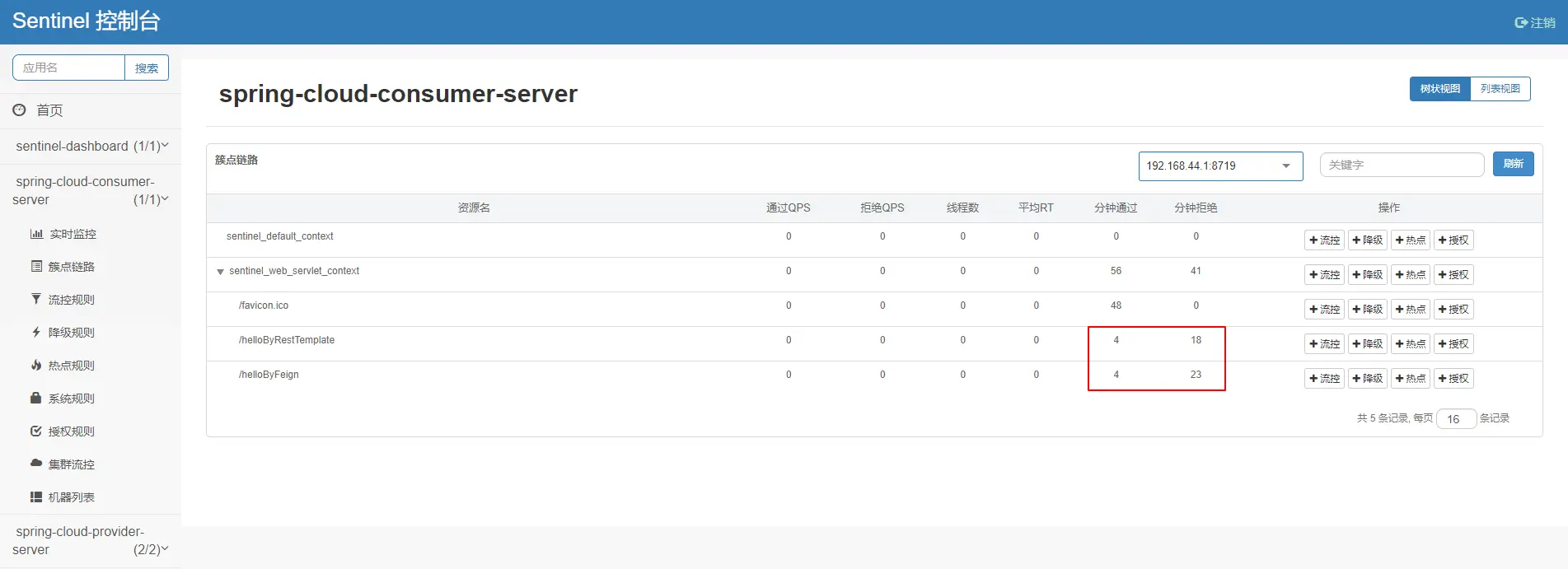Expand spring-cloud-provider-server (2/2) app group
Image resolution: width=1568 pixels, height=569 pixels.
coord(91,540)
